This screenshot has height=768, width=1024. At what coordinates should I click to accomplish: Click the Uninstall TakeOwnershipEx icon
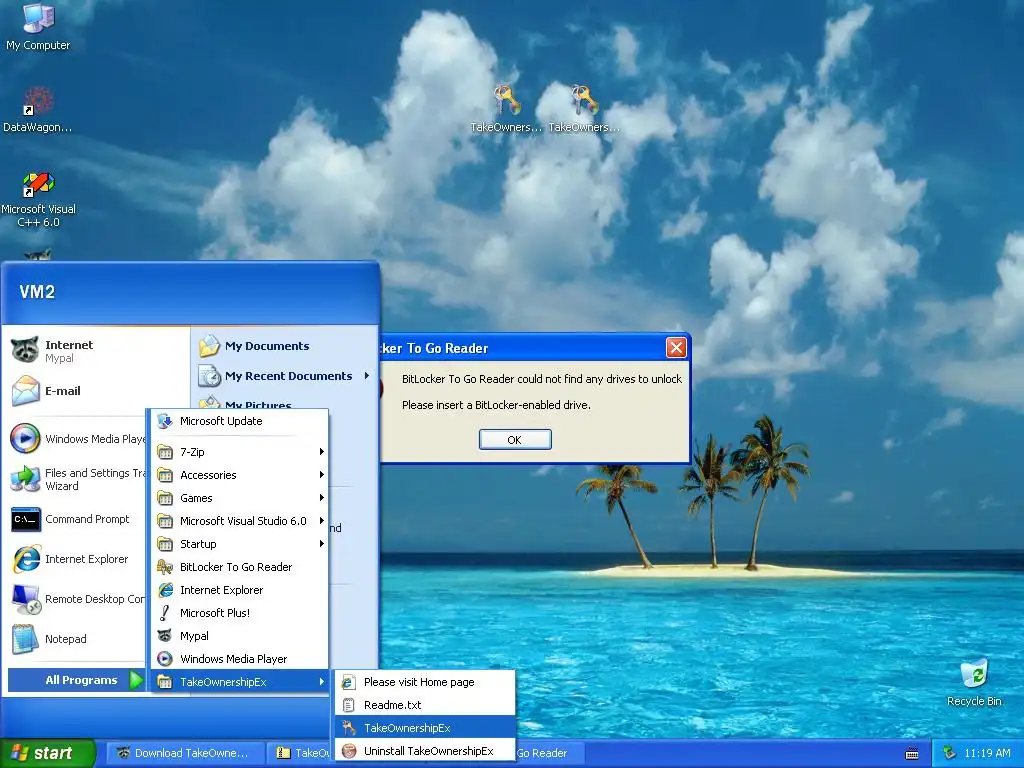coord(349,751)
